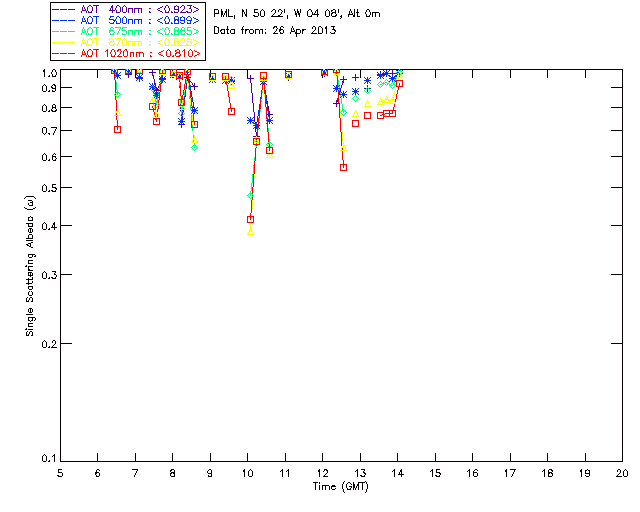Viewport: 640px width, 512px height.
Task: Click the x-axis tick label 15
Action: click(x=435, y=473)
